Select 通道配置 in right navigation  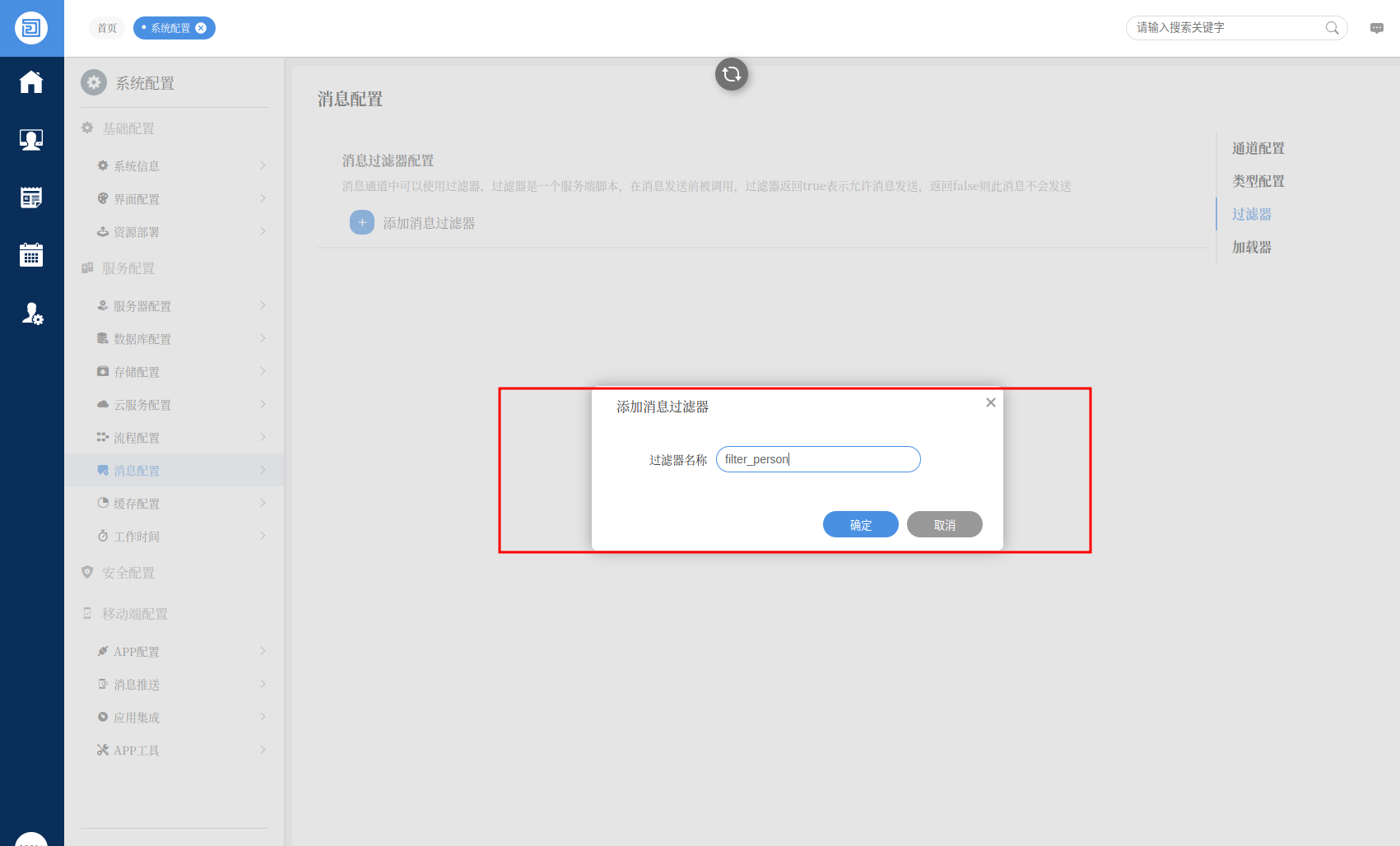pos(1258,148)
